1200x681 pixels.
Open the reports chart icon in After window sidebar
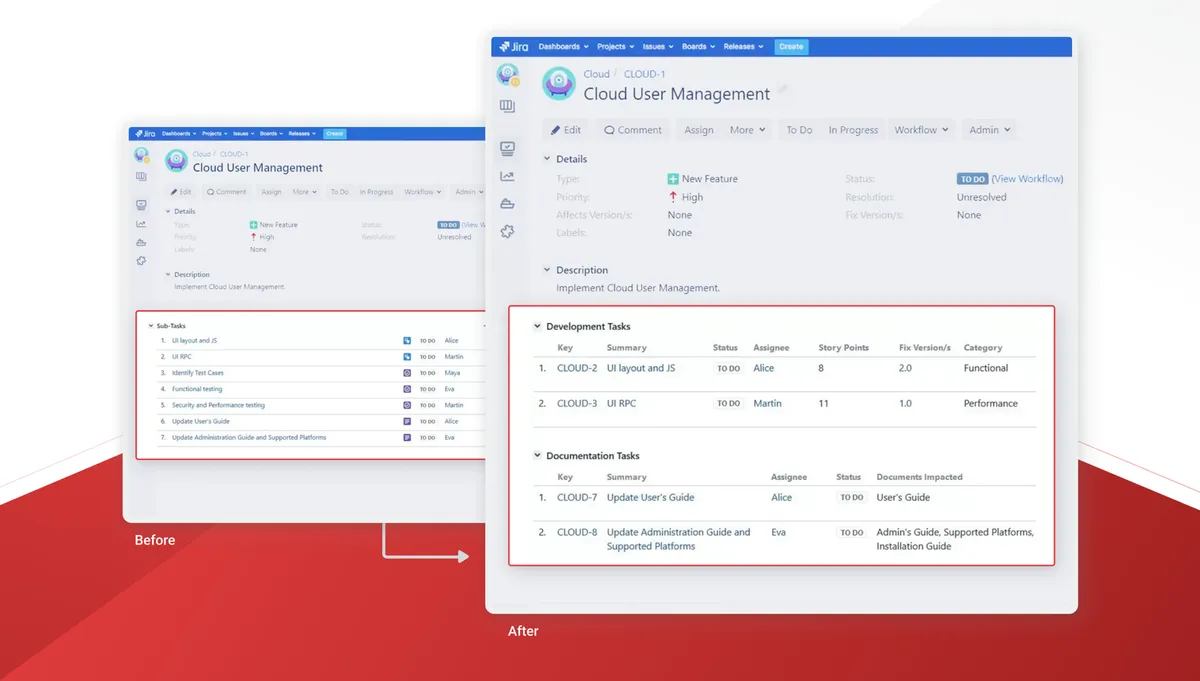click(x=508, y=176)
